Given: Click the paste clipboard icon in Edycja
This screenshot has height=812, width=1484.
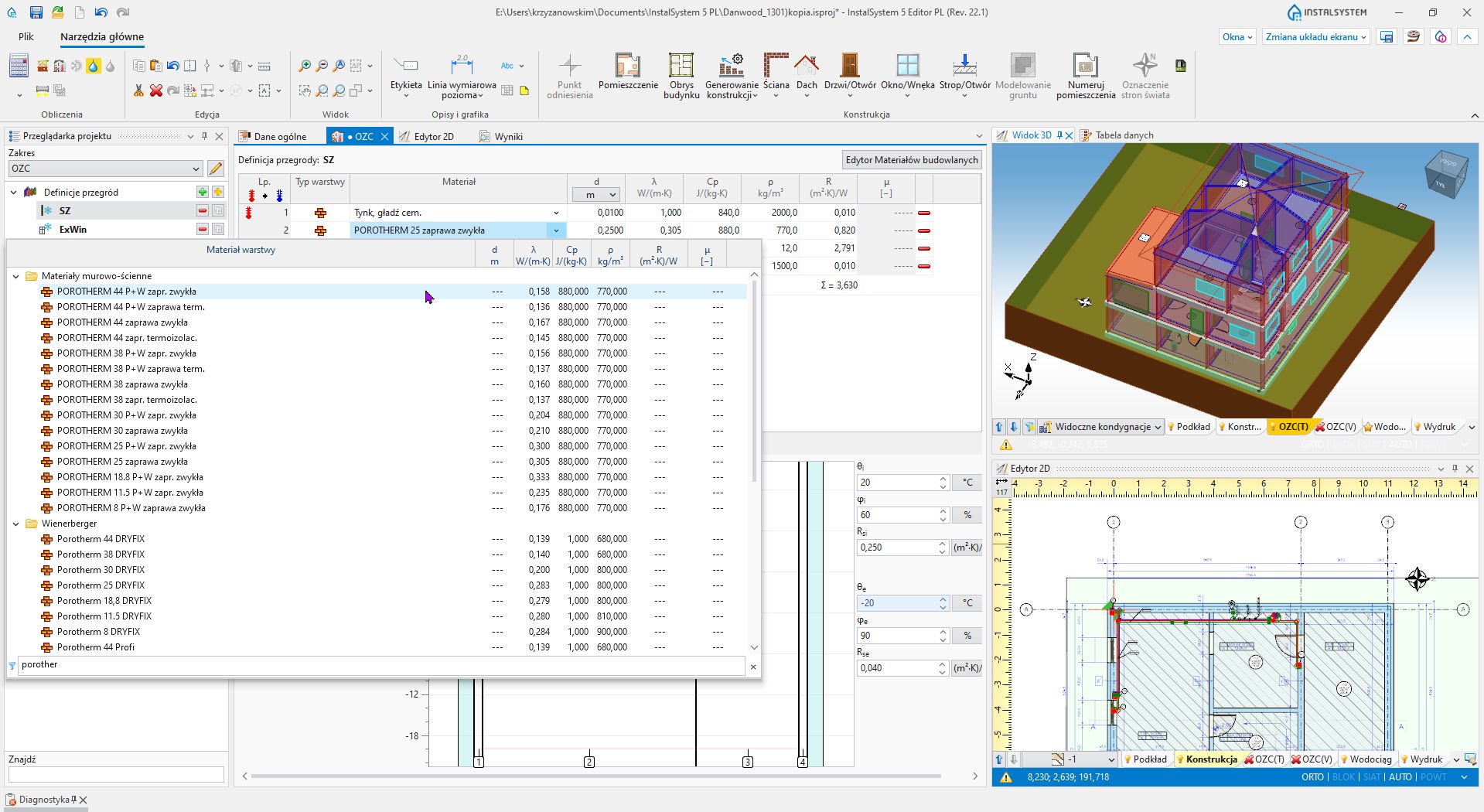Looking at the screenshot, I should tap(156, 67).
